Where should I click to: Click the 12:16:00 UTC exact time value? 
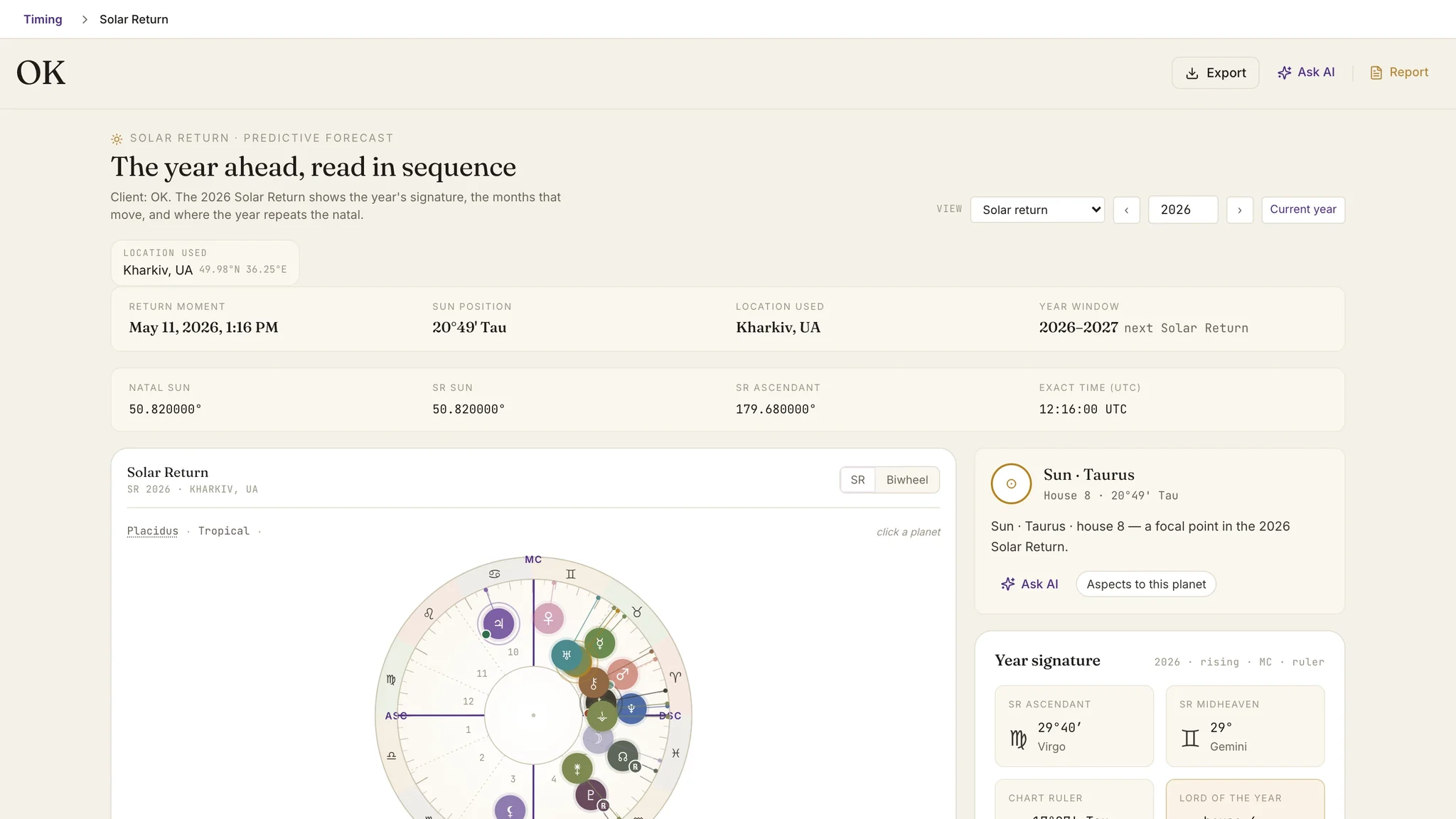click(x=1082, y=409)
